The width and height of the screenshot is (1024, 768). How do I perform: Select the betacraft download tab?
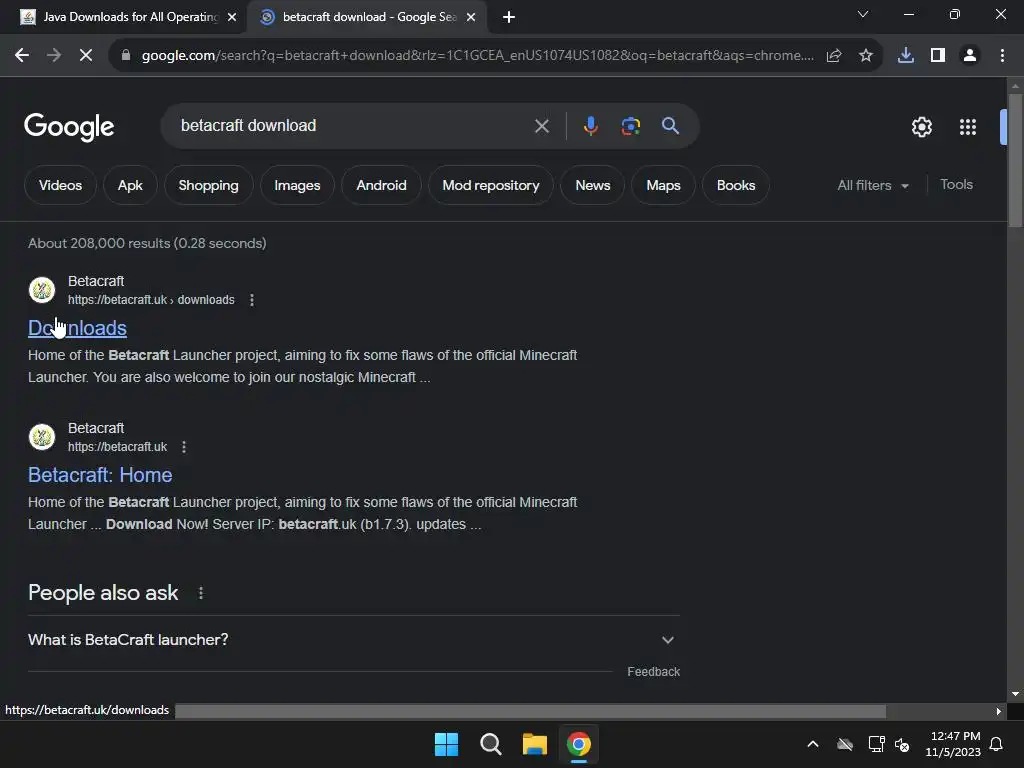(369, 17)
